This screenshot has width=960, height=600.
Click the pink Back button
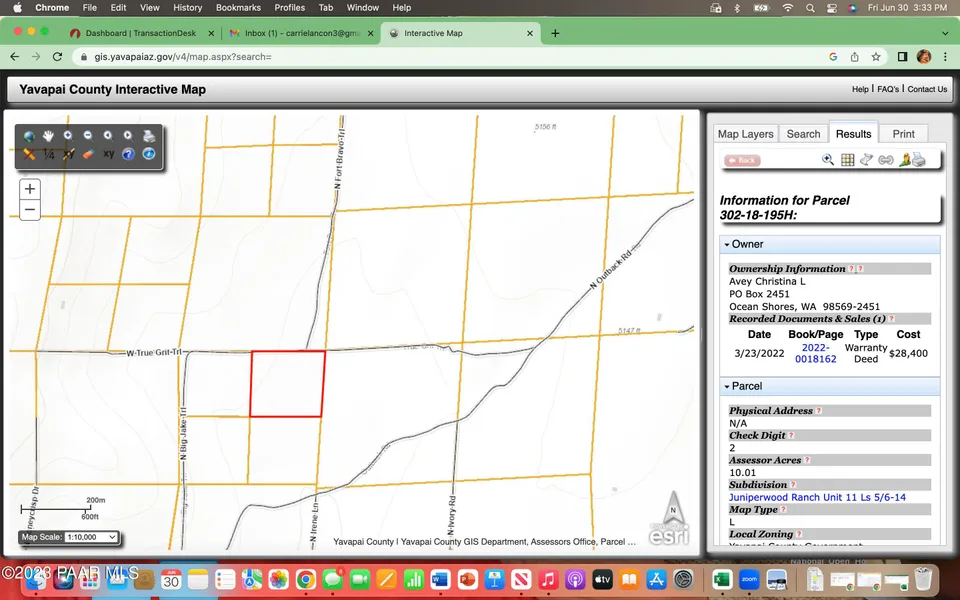741,160
